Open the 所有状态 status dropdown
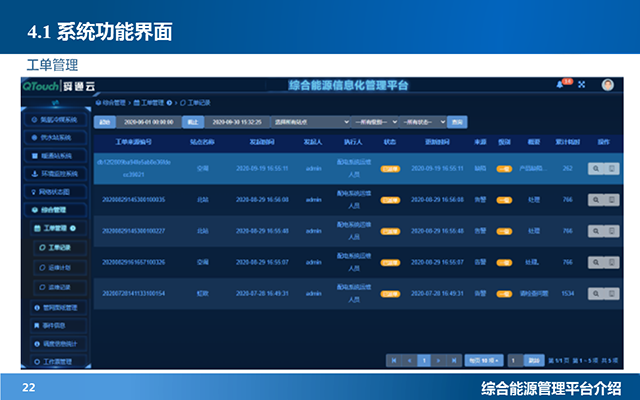 click(423, 122)
